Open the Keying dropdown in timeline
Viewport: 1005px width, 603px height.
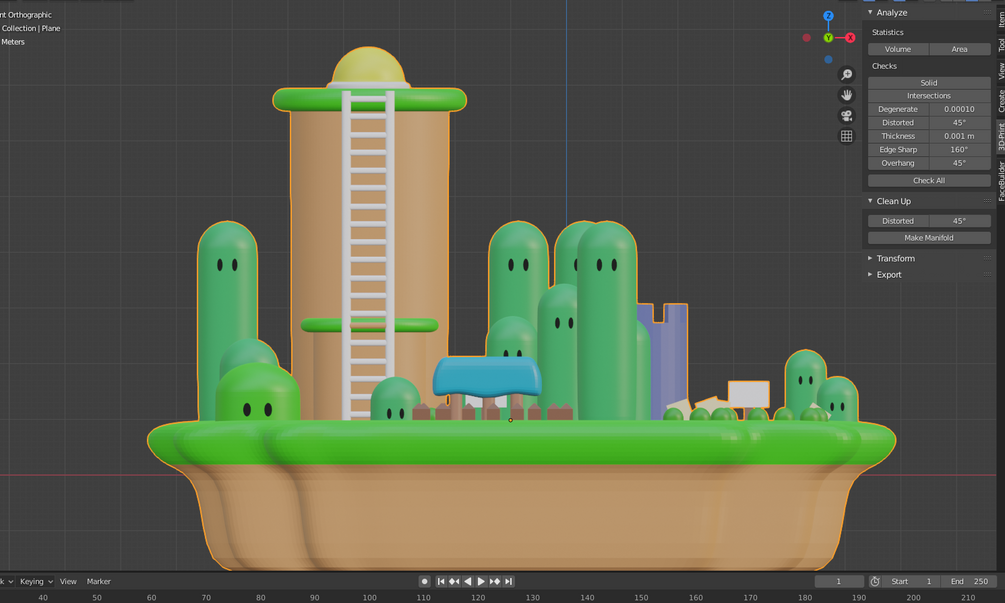36,581
